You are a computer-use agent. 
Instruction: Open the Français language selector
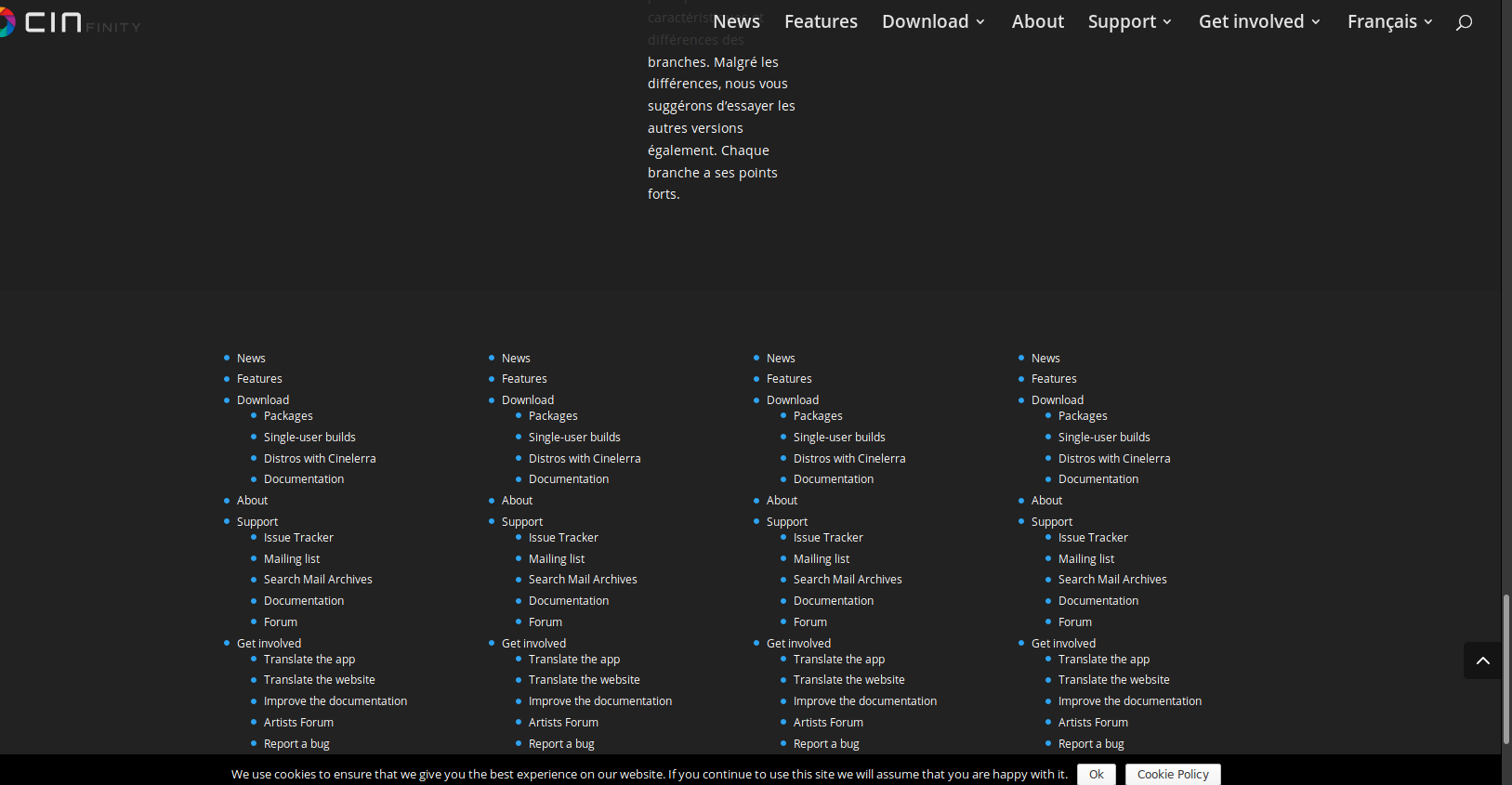[x=1389, y=21]
